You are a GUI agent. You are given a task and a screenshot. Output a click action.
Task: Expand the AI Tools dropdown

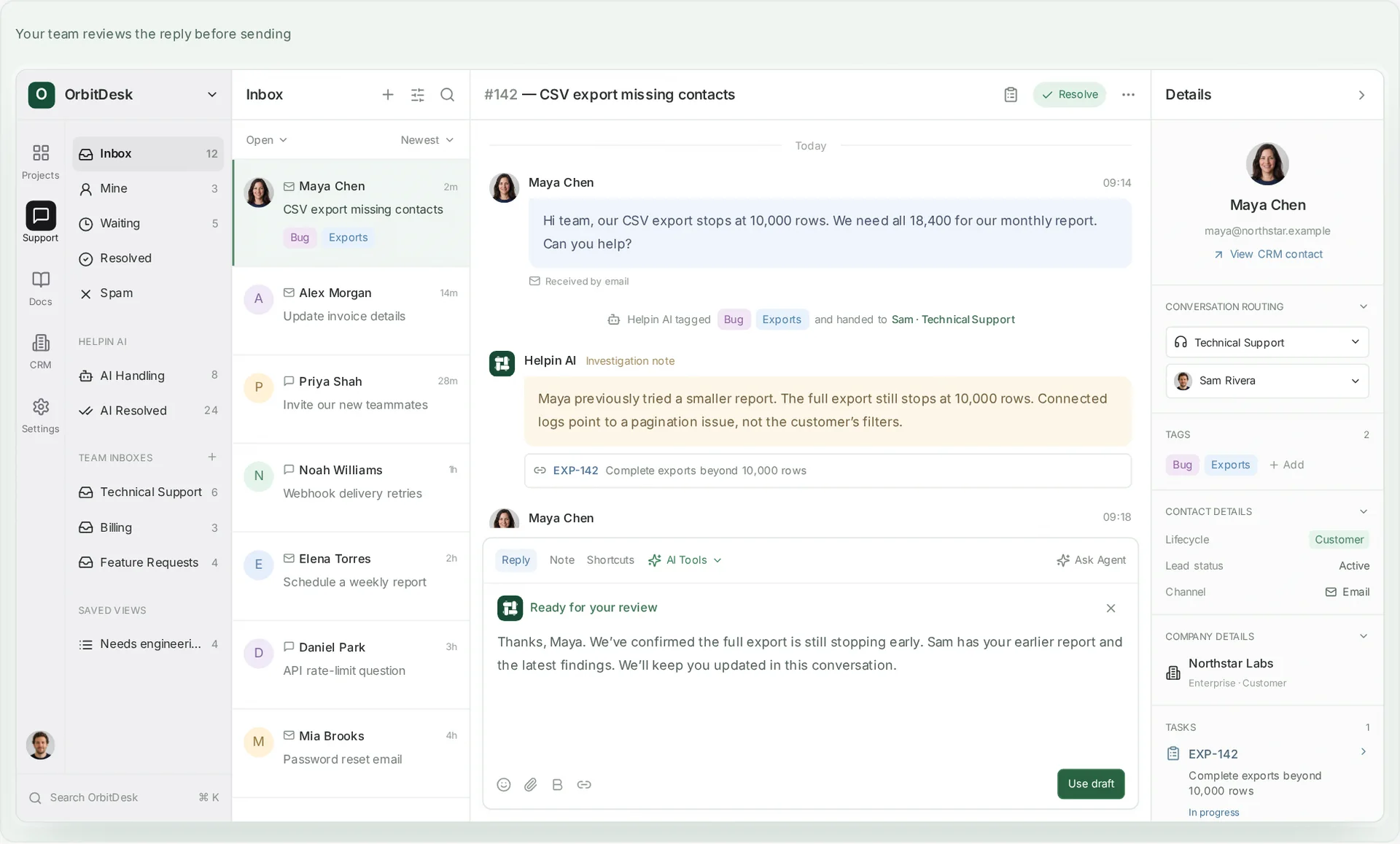(x=685, y=560)
